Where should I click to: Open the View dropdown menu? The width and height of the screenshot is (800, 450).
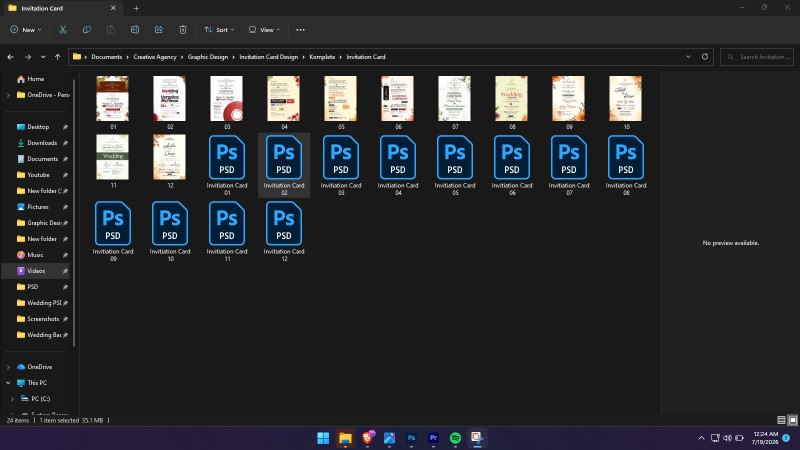(x=264, y=30)
